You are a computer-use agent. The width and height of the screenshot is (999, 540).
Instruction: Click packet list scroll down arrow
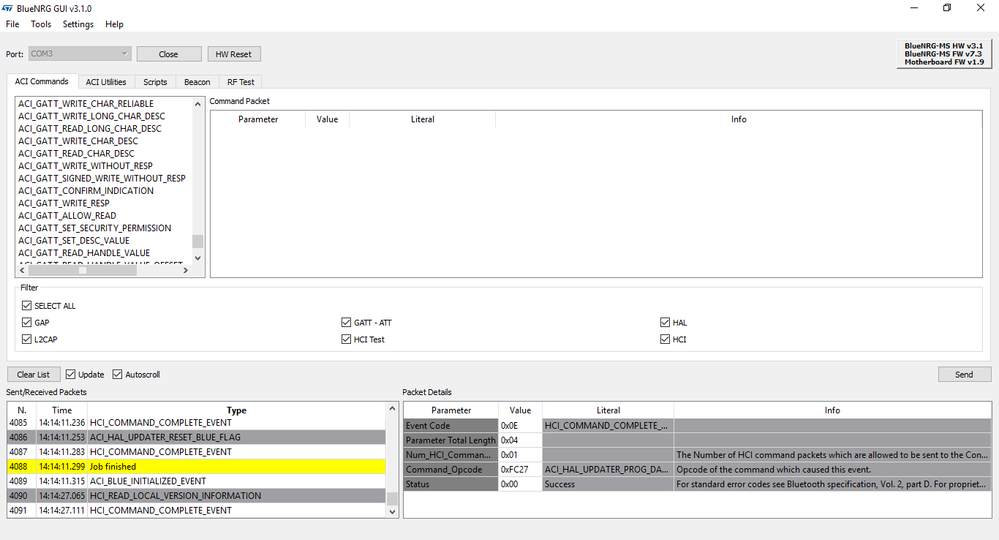pos(392,511)
